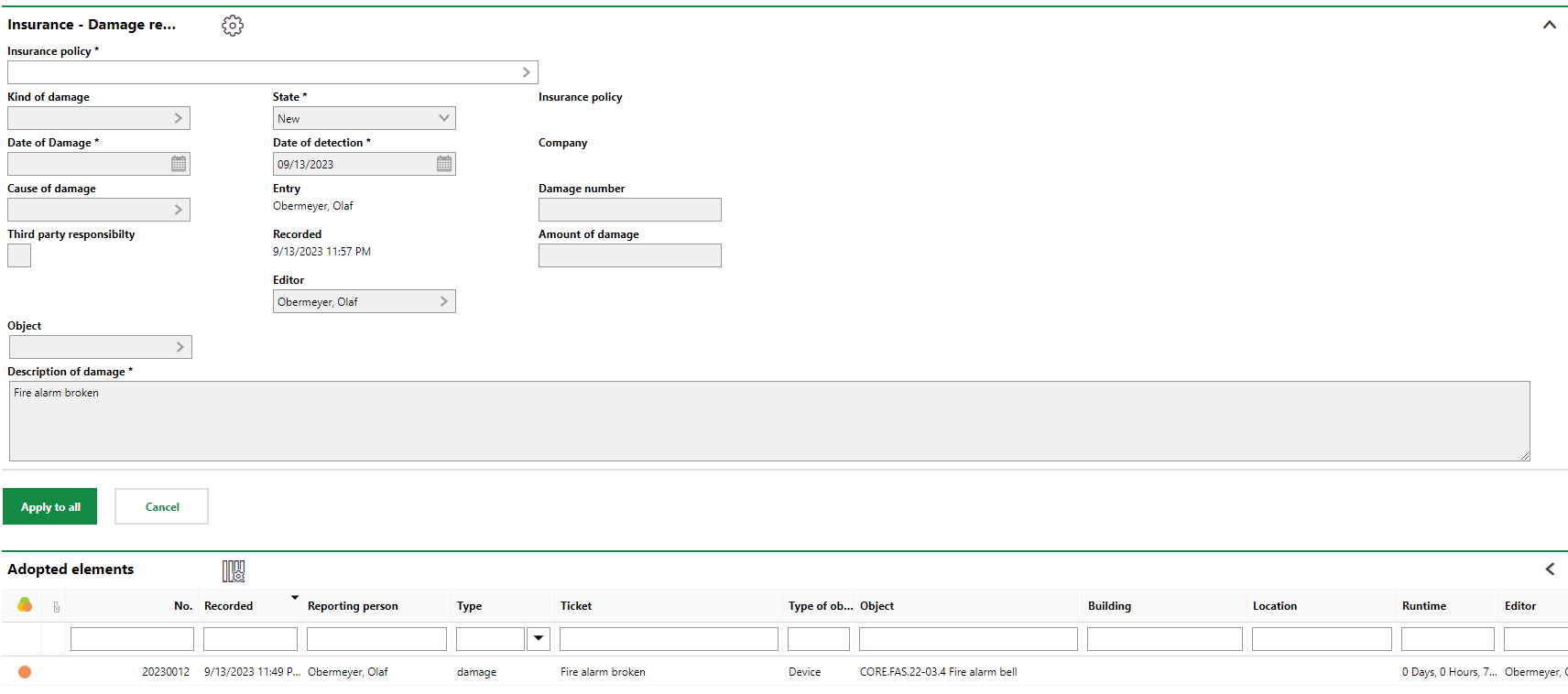Collapse the Adopted elements section
Viewport: 1568px width, 694px height.
[x=1550, y=569]
